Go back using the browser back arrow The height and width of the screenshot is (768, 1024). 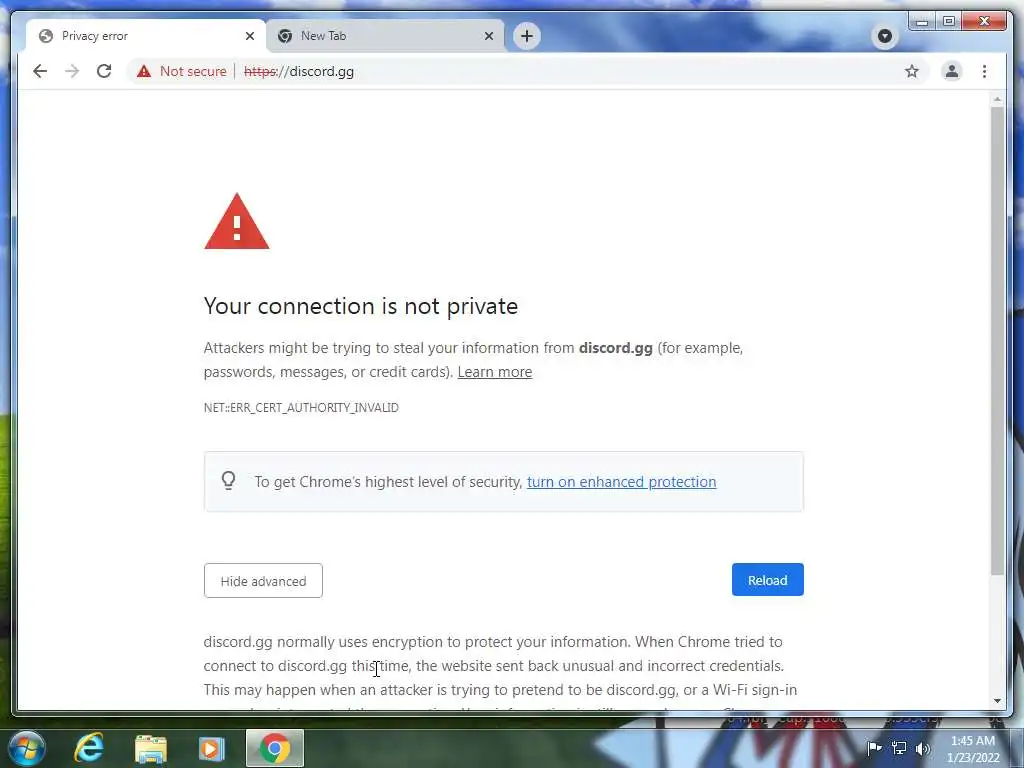pos(40,71)
